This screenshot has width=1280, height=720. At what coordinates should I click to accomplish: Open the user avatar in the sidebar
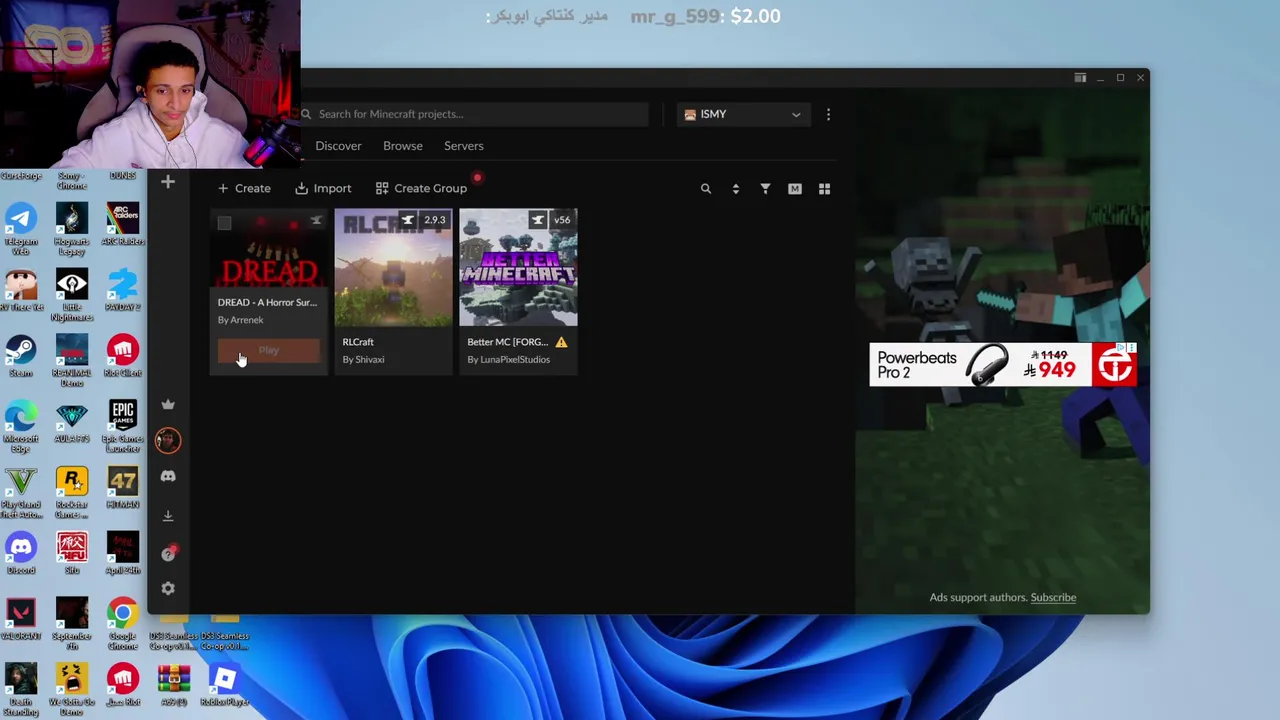pos(168,440)
